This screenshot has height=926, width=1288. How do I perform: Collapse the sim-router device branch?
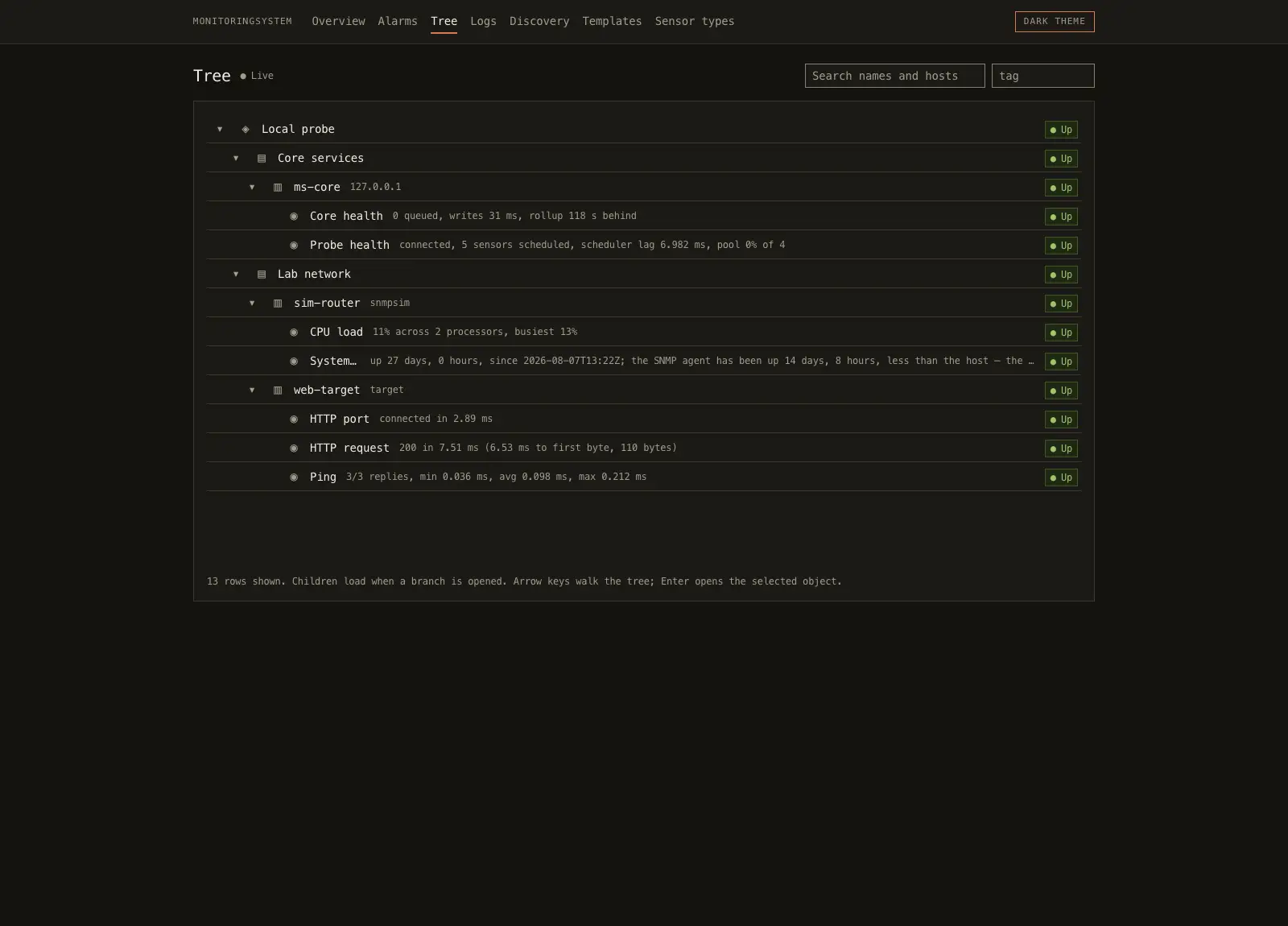tap(252, 304)
